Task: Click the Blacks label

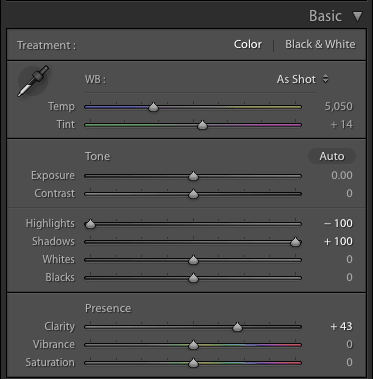Action: (60, 277)
